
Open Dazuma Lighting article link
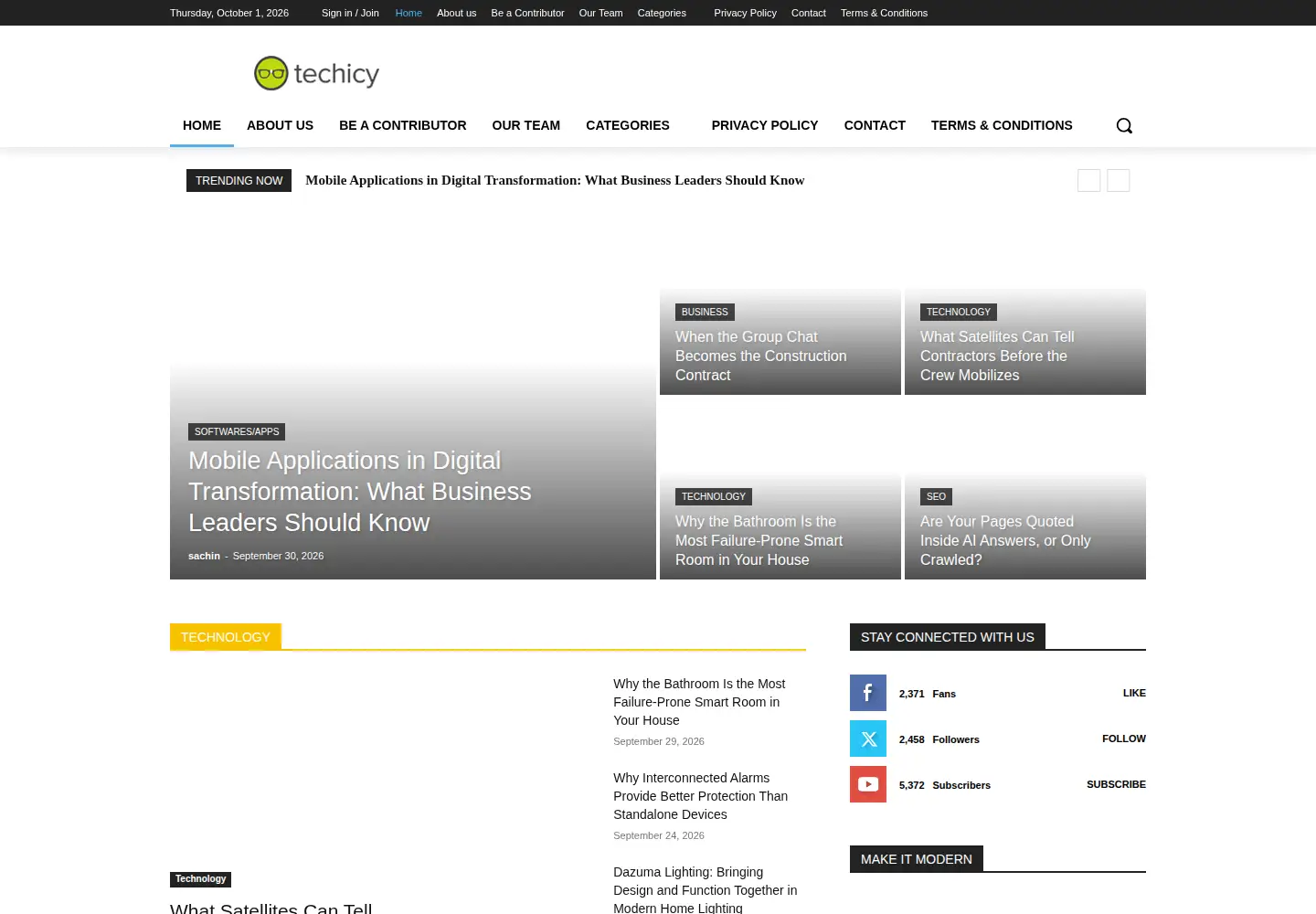[705, 890]
